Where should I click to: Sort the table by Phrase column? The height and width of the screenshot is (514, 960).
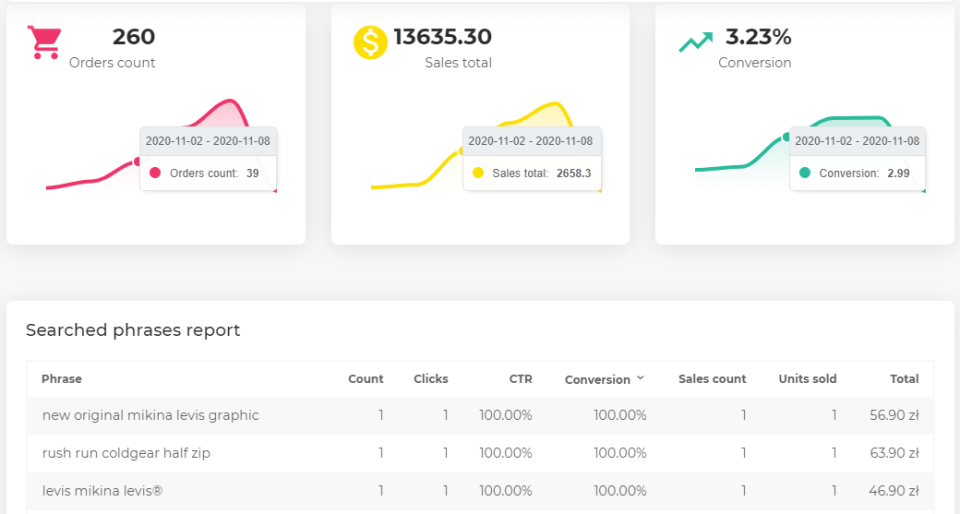point(62,379)
